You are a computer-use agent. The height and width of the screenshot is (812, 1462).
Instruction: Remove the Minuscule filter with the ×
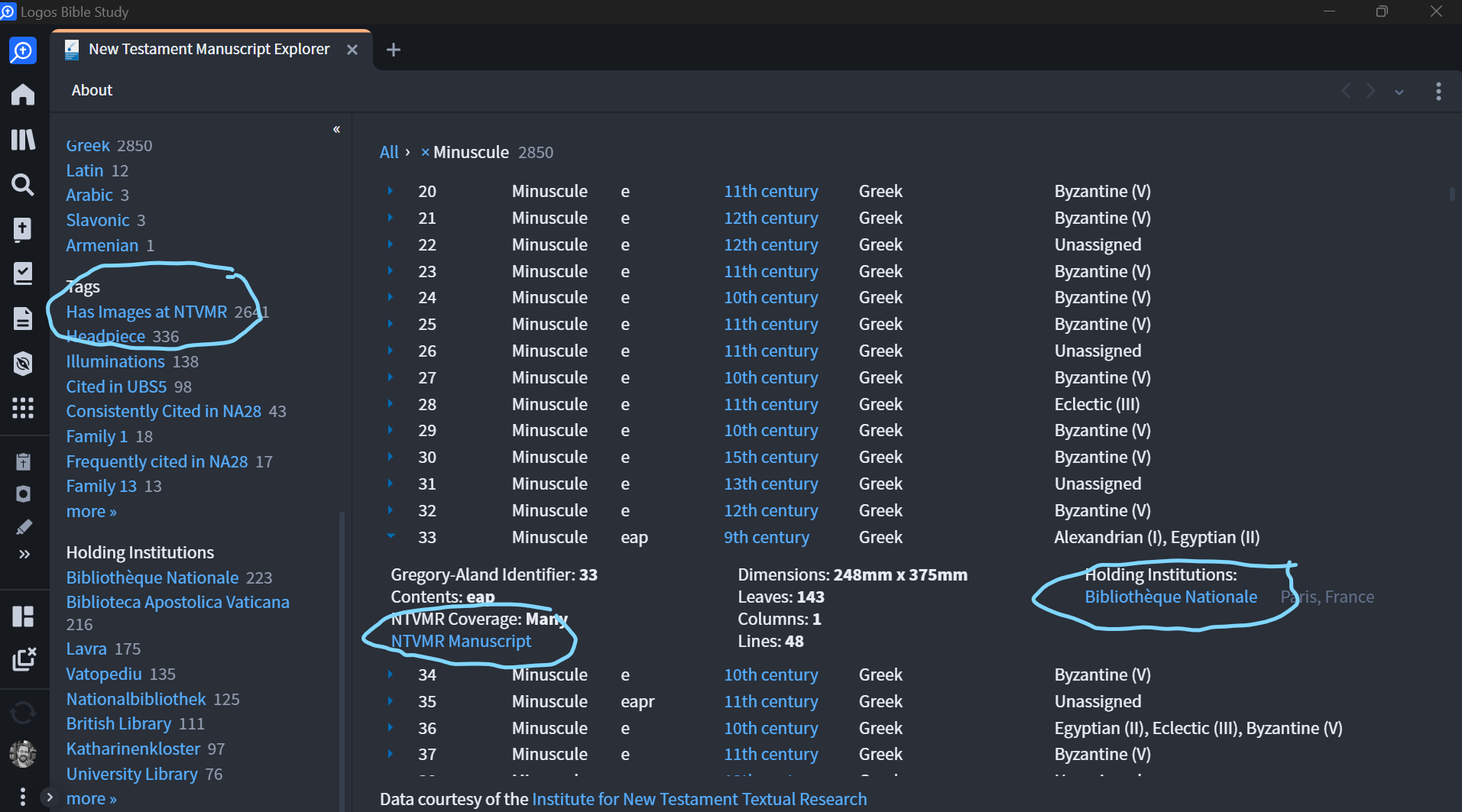[x=425, y=153]
